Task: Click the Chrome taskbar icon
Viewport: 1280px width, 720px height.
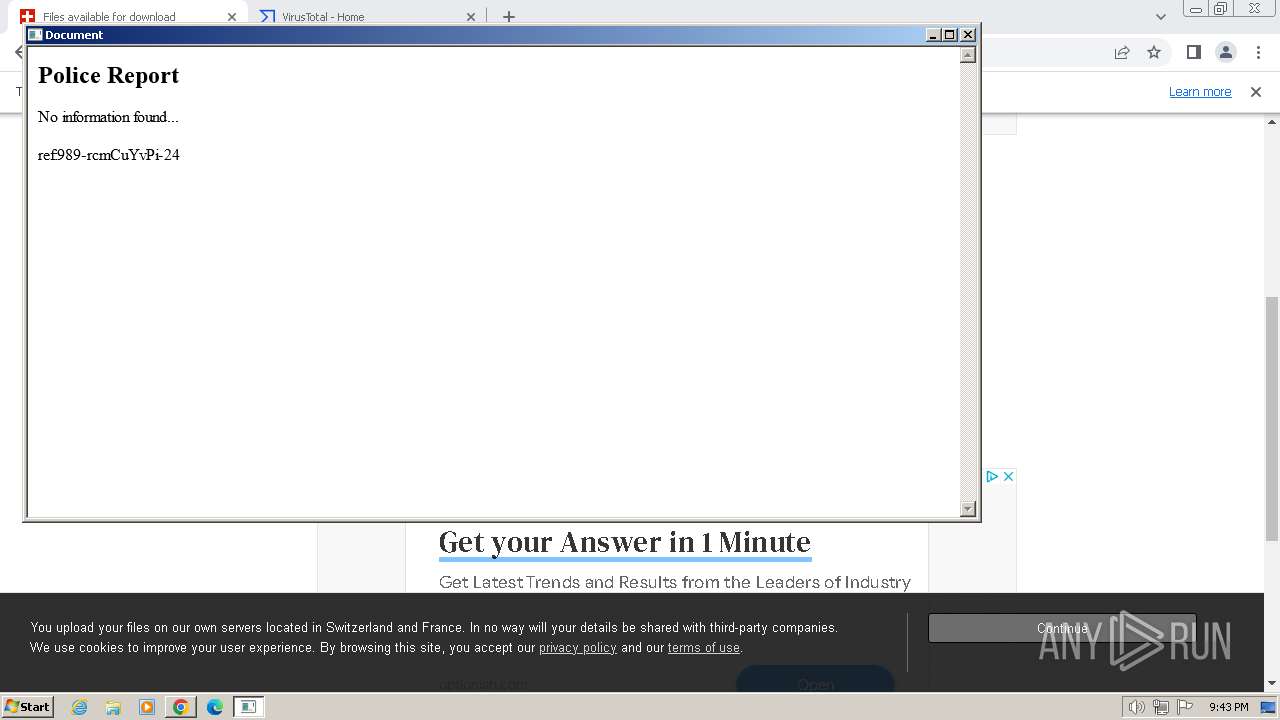Action: 181,707
